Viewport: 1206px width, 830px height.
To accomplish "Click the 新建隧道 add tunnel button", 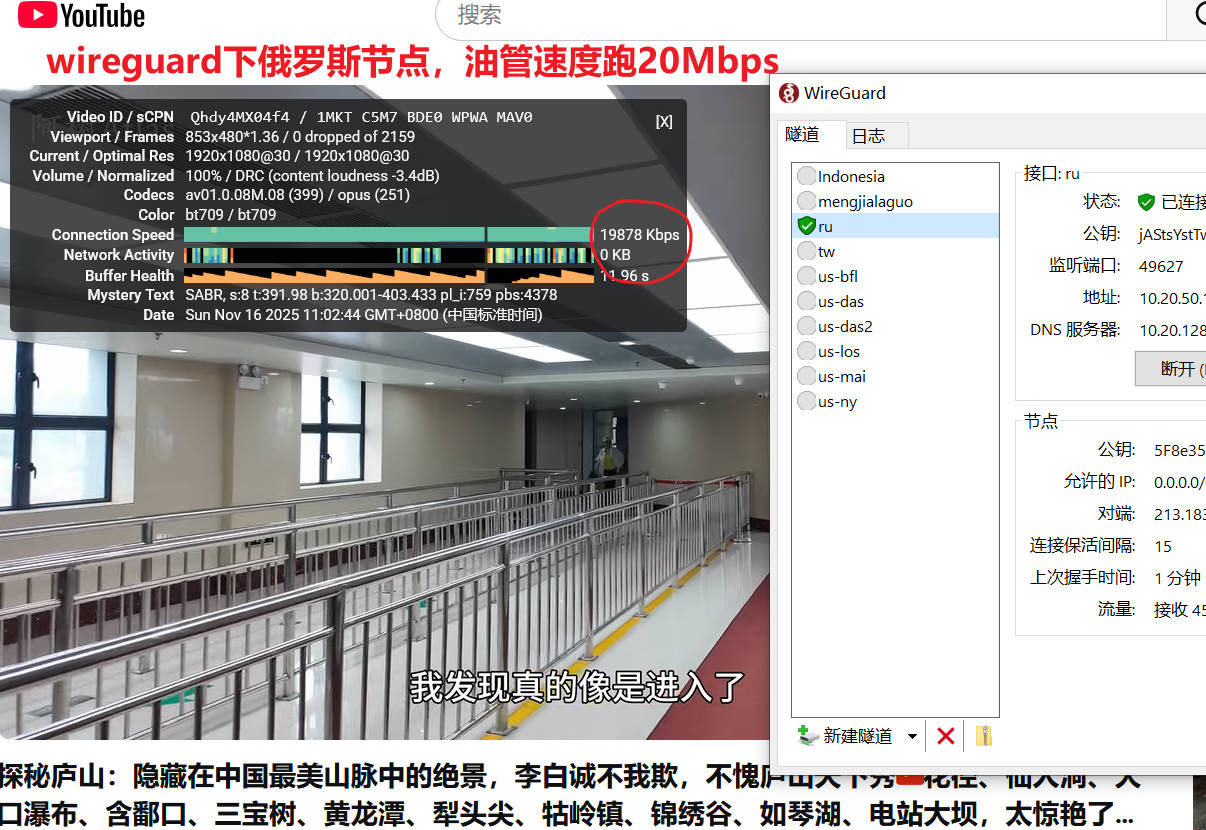I will (x=845, y=737).
